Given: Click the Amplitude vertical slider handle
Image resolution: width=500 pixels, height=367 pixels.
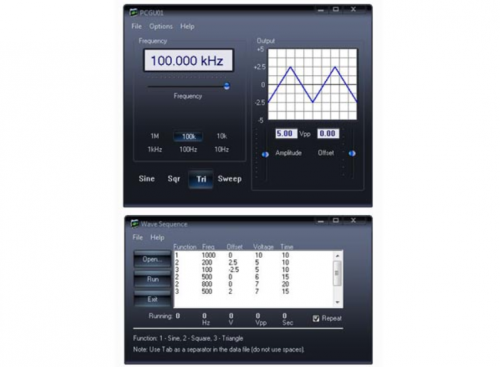Looking at the screenshot, I should pyautogui.click(x=265, y=154).
